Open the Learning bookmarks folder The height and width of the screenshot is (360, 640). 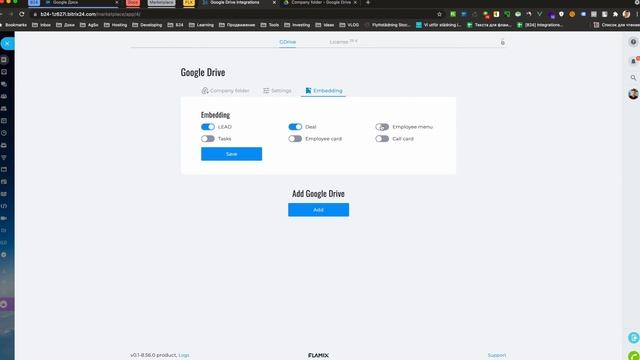[201, 25]
